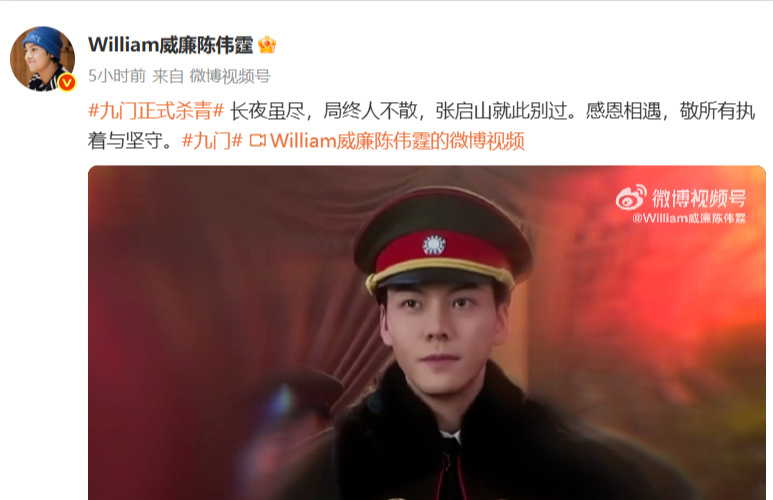Screen dimensions: 773x500
Task: Click the @William威廉陈伟霆 watermark handle
Action: [689, 218]
